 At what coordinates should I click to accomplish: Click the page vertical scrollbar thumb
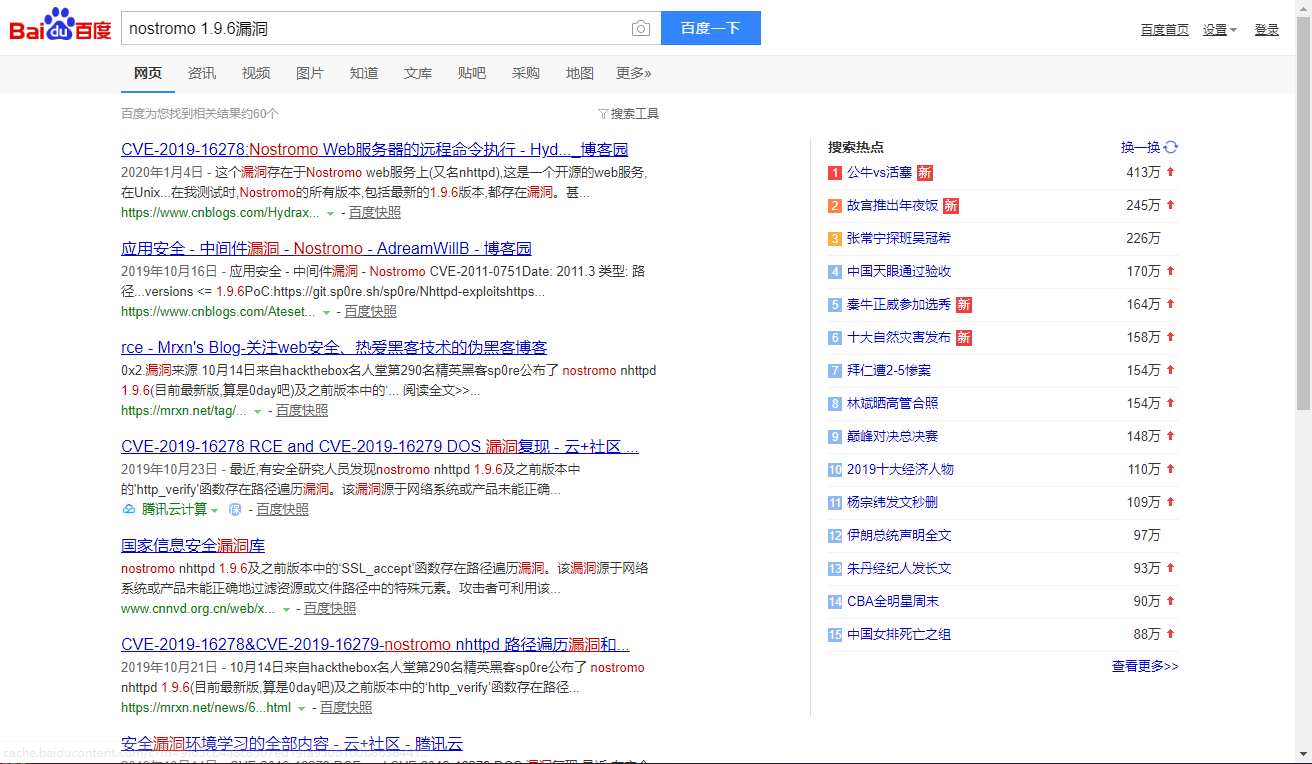(1303, 212)
